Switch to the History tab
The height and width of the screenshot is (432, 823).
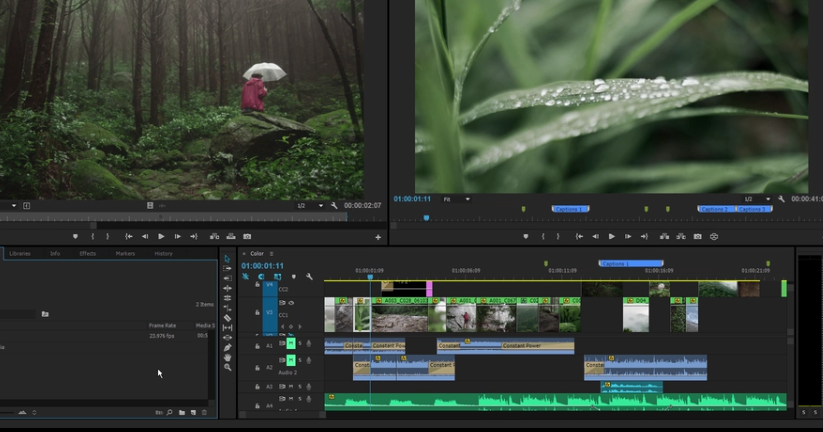(x=163, y=254)
